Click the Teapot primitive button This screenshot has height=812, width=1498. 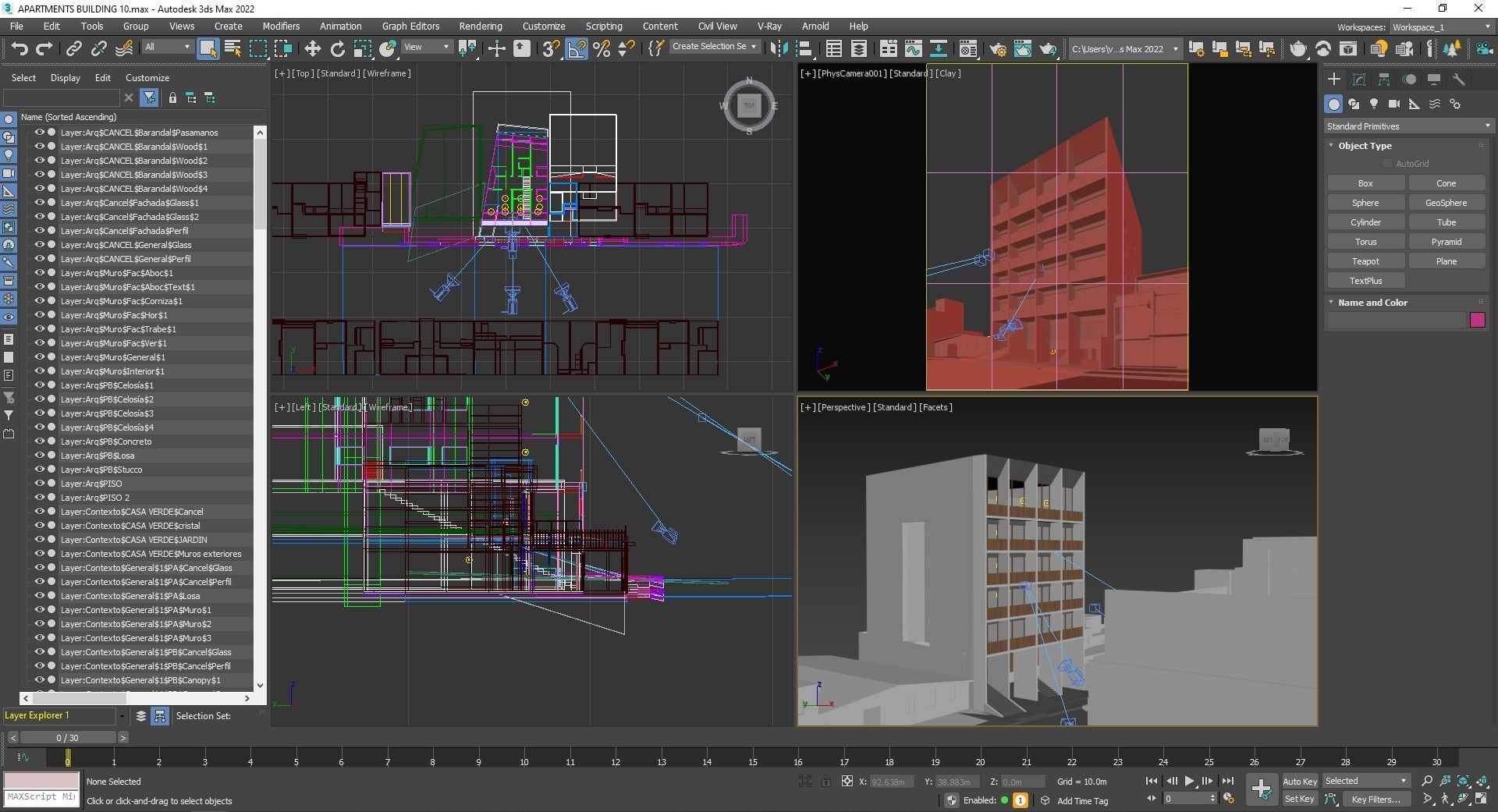[x=1365, y=261]
